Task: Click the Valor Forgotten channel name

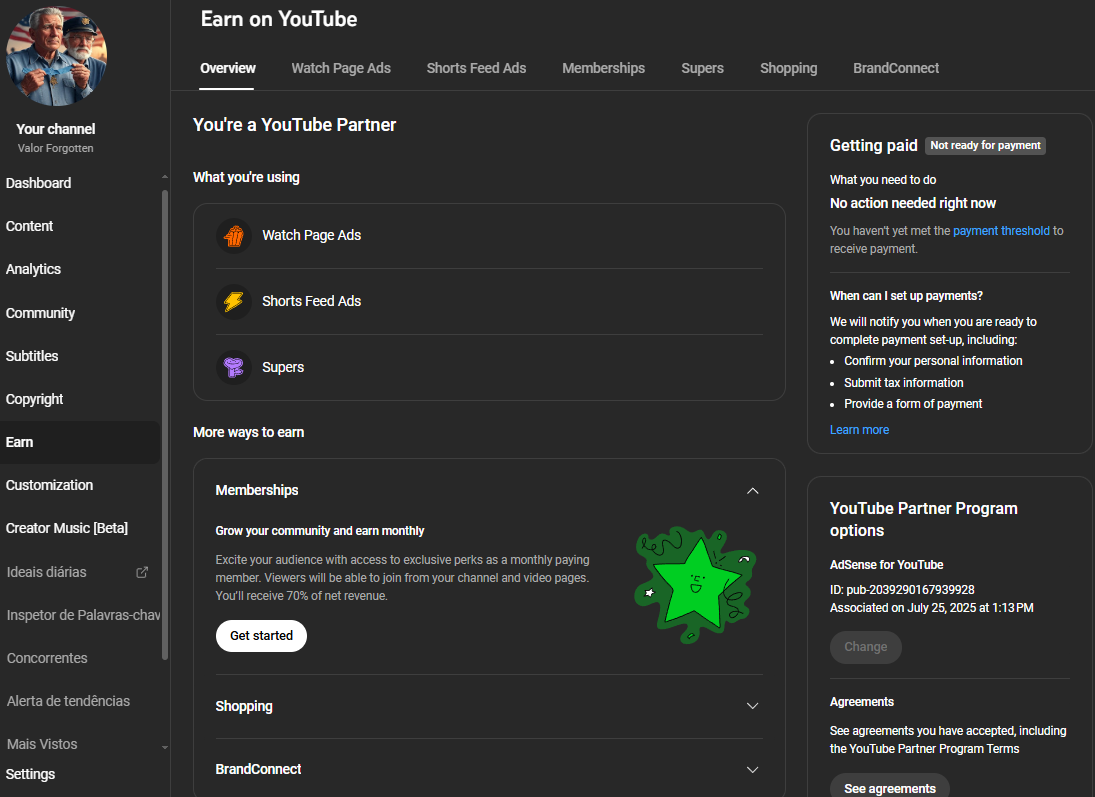Action: pyautogui.click(x=56, y=148)
